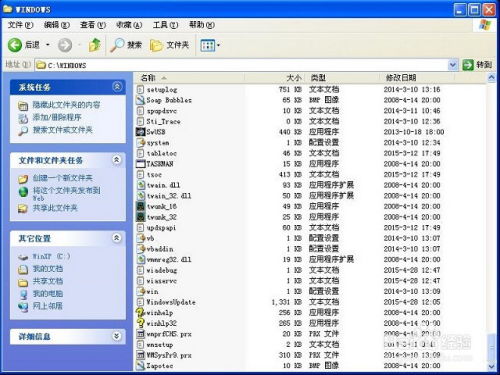Click the green Back arrow icon

[15, 45]
